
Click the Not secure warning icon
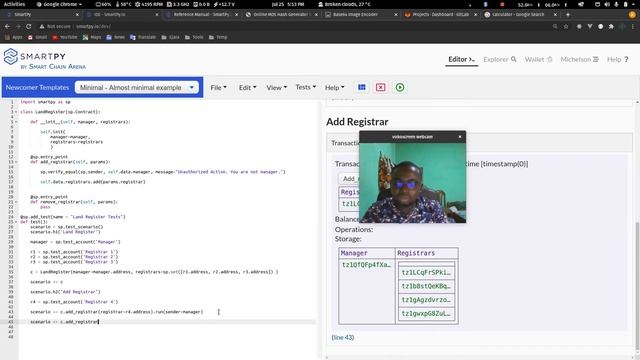pyautogui.click(x=42, y=26)
